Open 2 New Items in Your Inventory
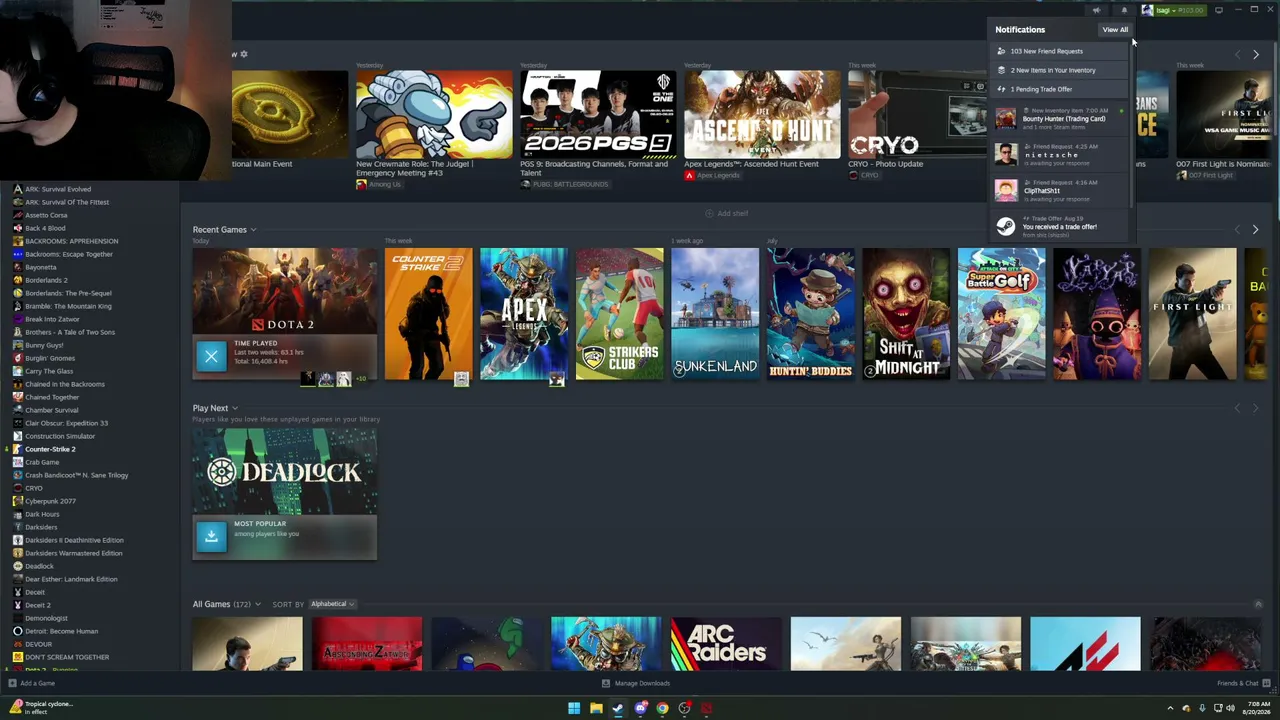Image resolution: width=1280 pixels, height=720 pixels. (x=1058, y=70)
